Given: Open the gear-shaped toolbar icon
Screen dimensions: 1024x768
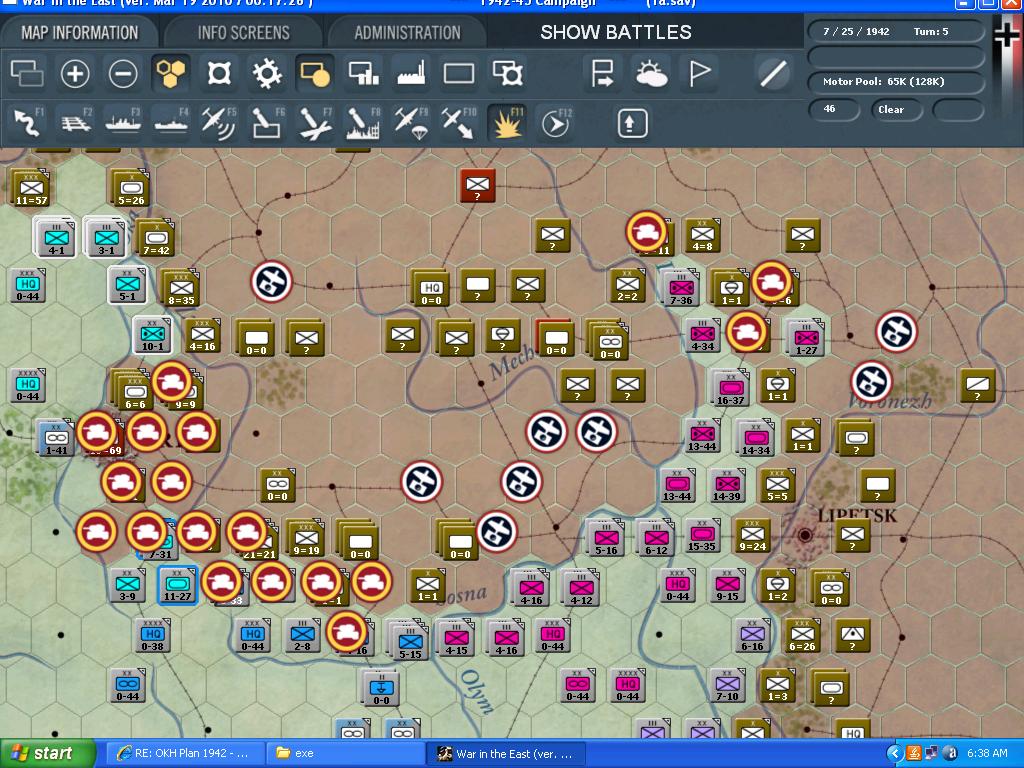Looking at the screenshot, I should click(267, 73).
